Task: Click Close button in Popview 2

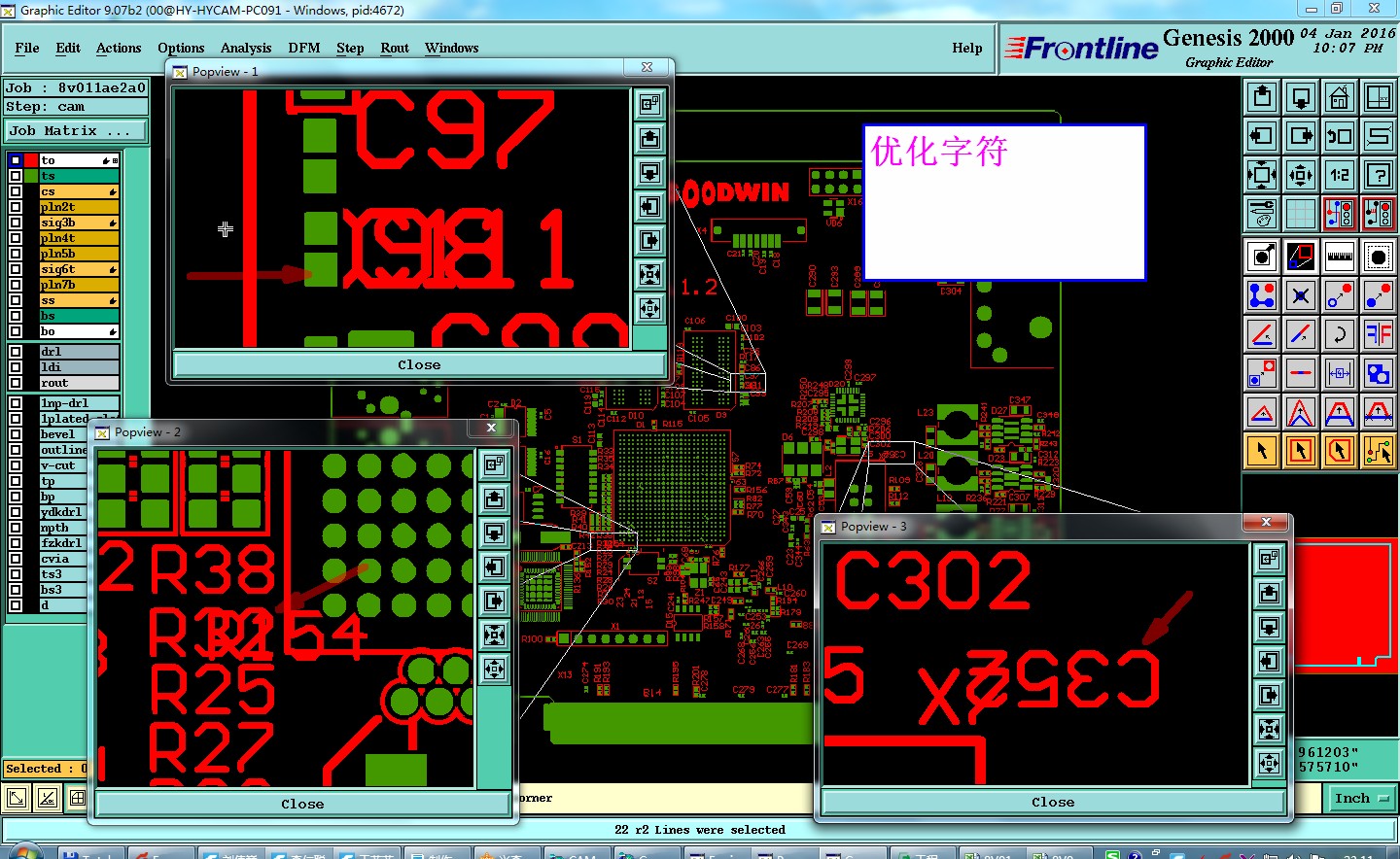Action: 302,805
